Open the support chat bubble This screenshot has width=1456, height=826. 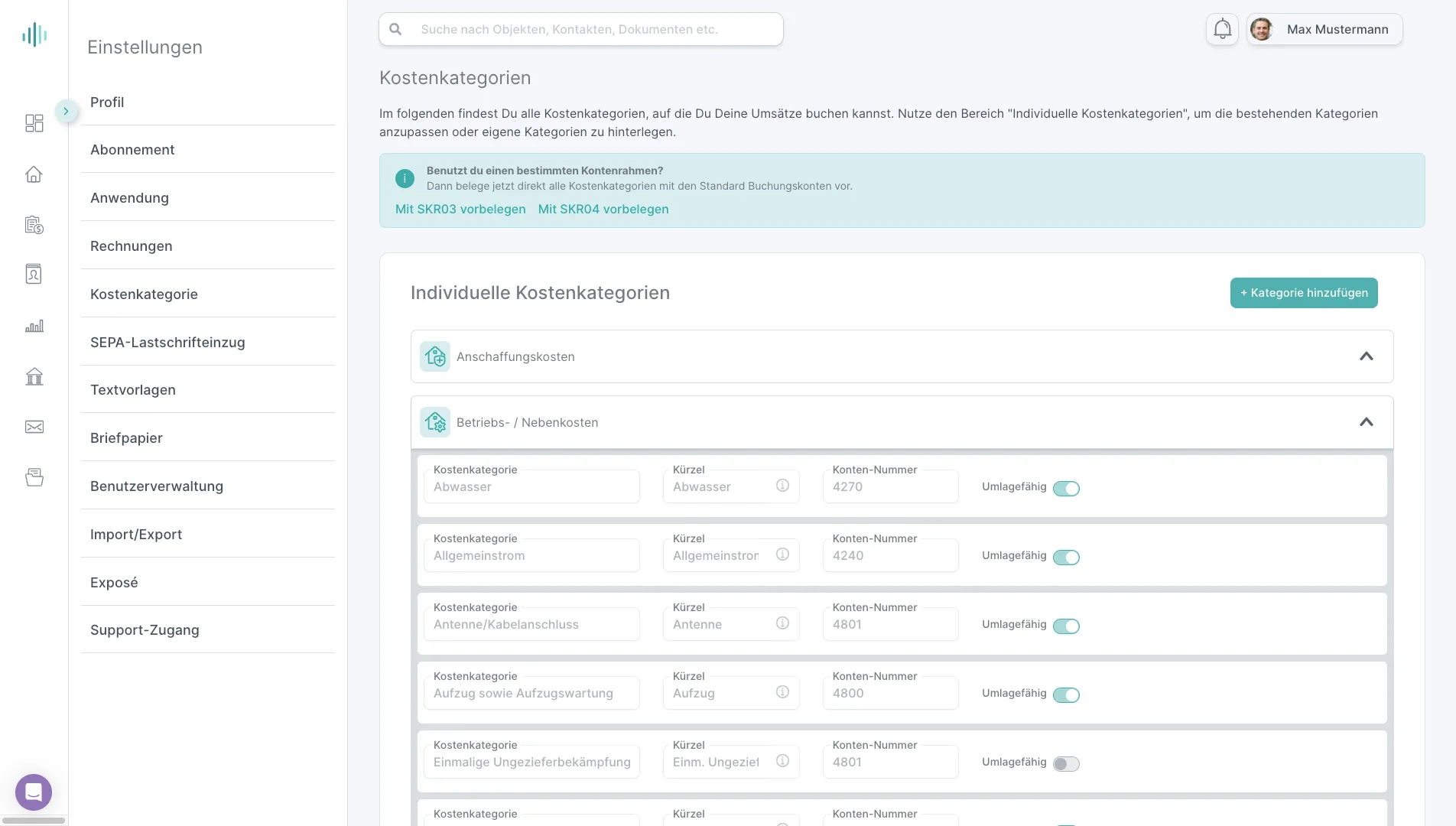34,792
